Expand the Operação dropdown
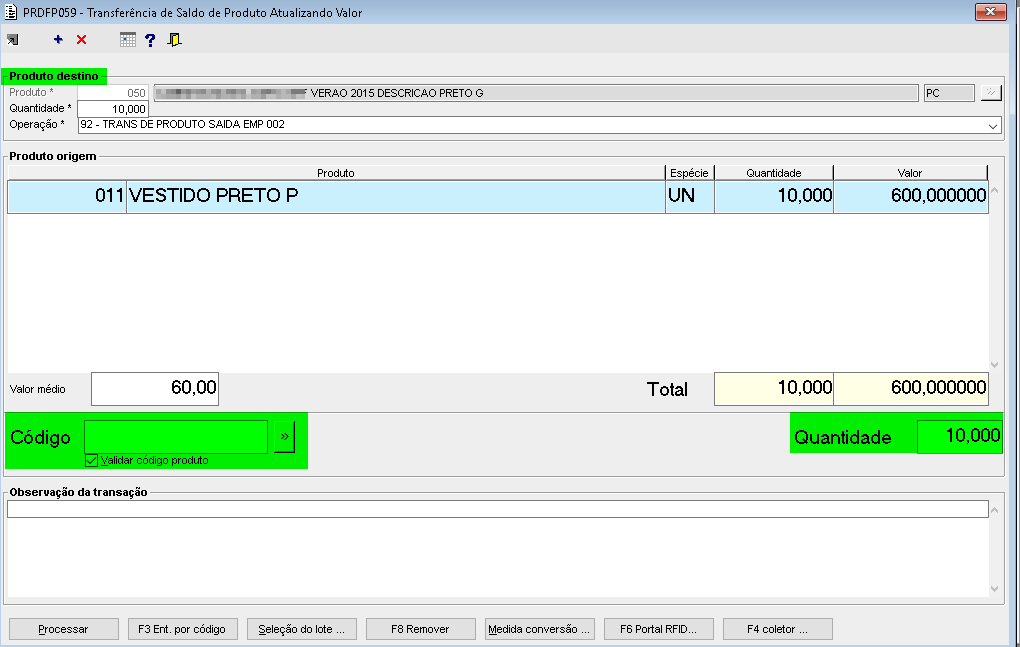The height and width of the screenshot is (647, 1020). 993,125
